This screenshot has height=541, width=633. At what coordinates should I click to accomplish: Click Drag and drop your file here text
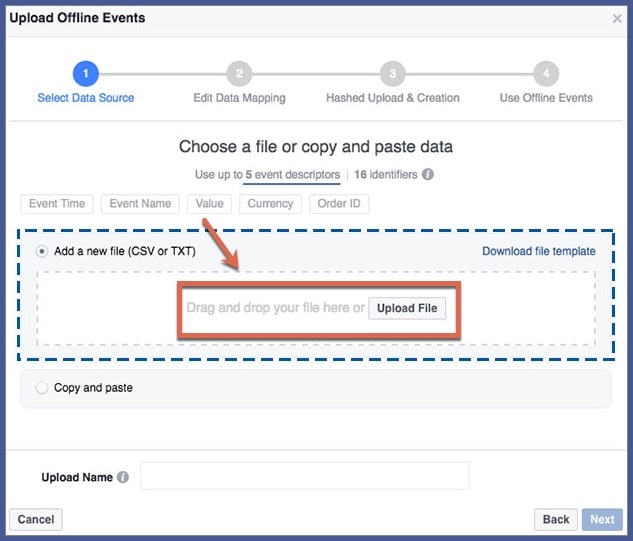point(275,308)
